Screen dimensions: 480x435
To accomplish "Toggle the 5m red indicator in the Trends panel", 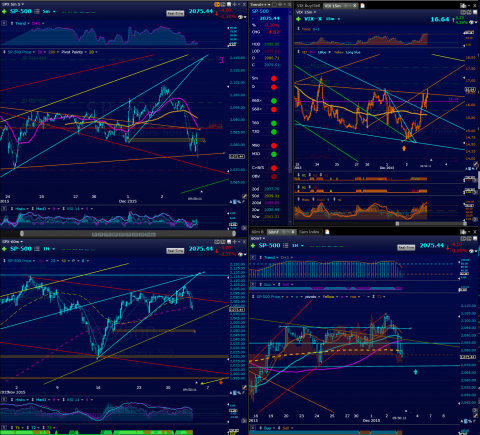I will tap(274, 79).
